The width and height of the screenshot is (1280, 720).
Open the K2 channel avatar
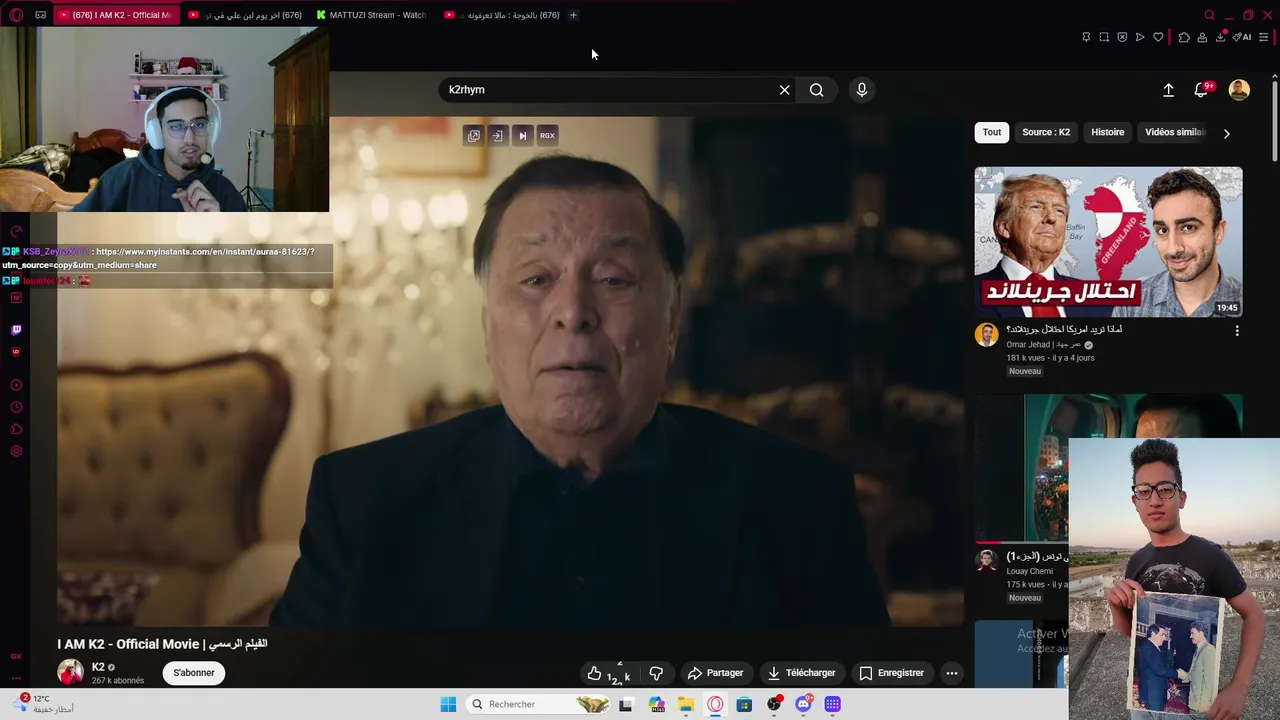[70, 672]
